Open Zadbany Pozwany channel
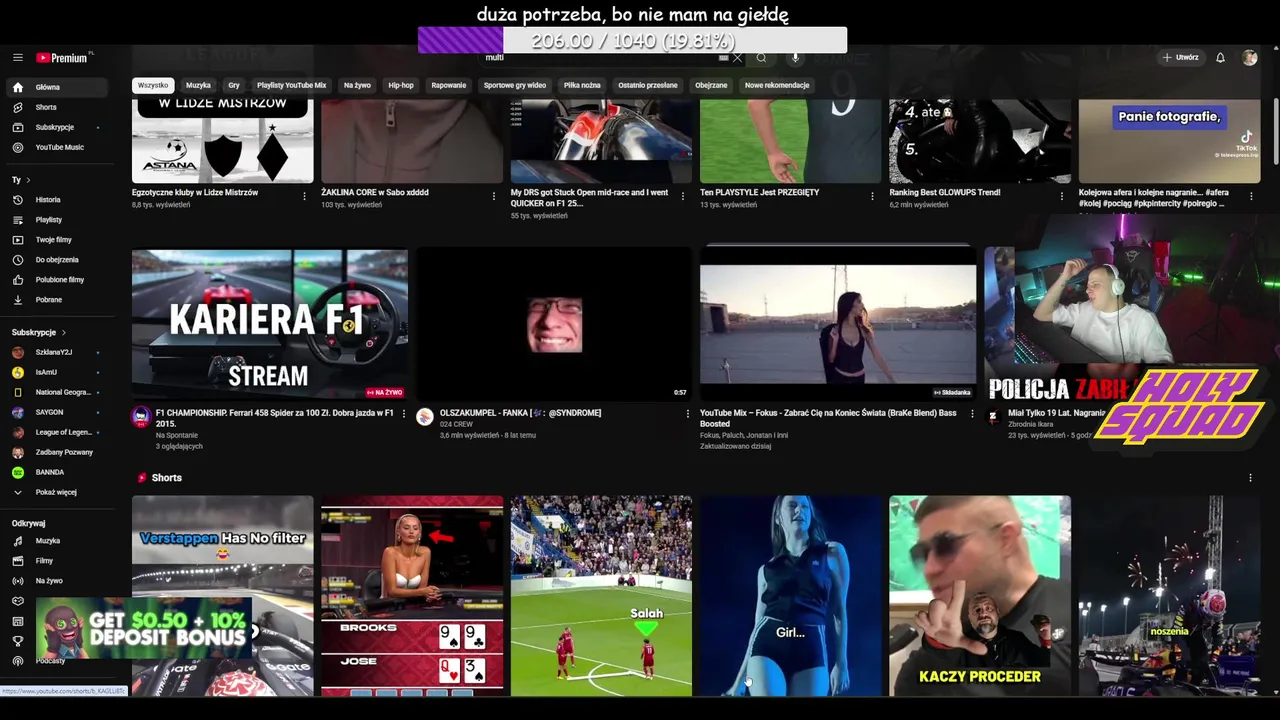This screenshot has height=720, width=1280. [x=57, y=452]
